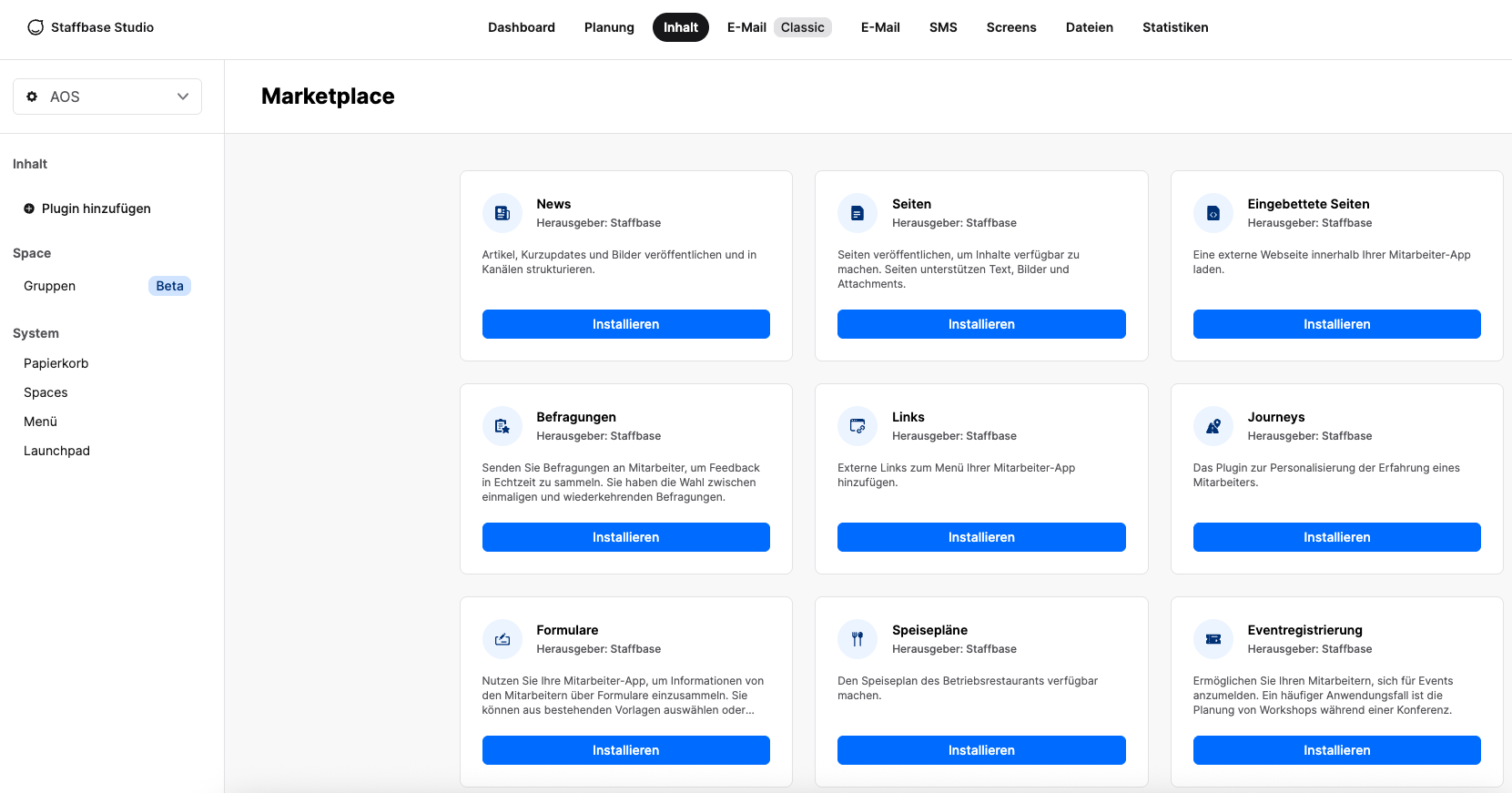Install the Seiten plugin
Screen dimensions: 1512x793
click(x=981, y=324)
